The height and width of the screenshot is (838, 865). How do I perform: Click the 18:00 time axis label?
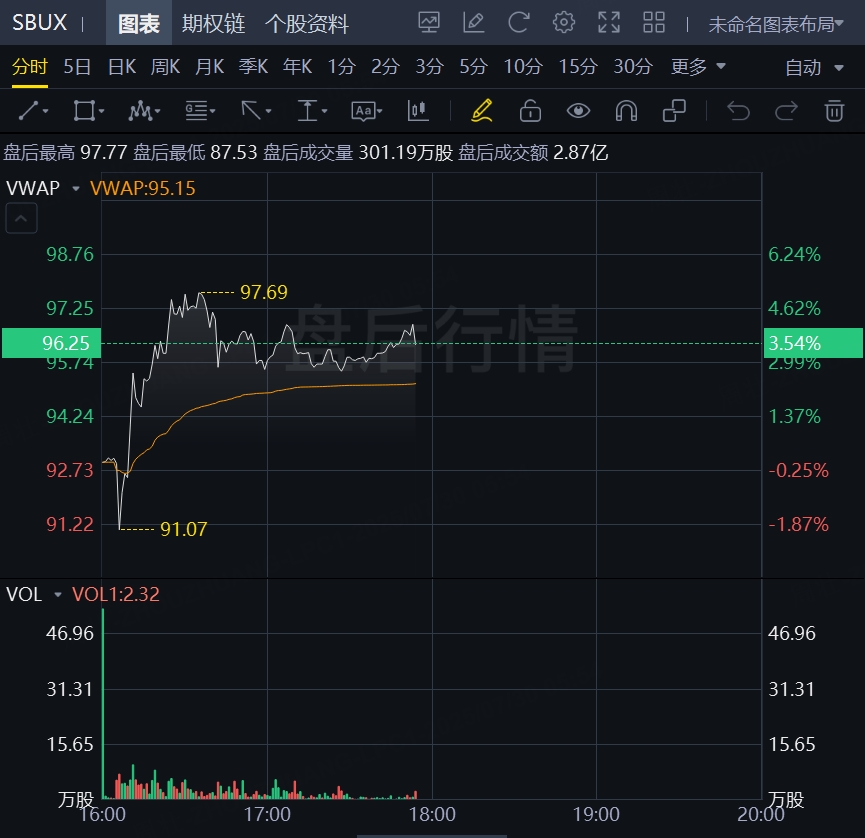432,814
